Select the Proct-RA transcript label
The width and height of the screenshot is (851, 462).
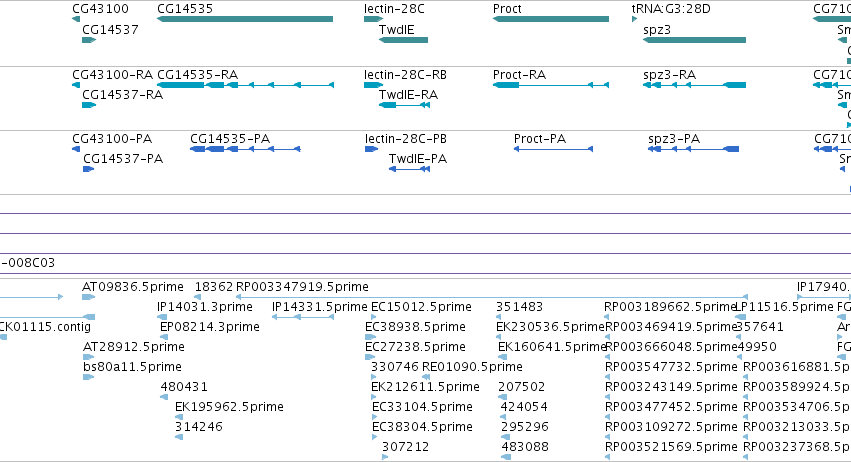coord(519,74)
